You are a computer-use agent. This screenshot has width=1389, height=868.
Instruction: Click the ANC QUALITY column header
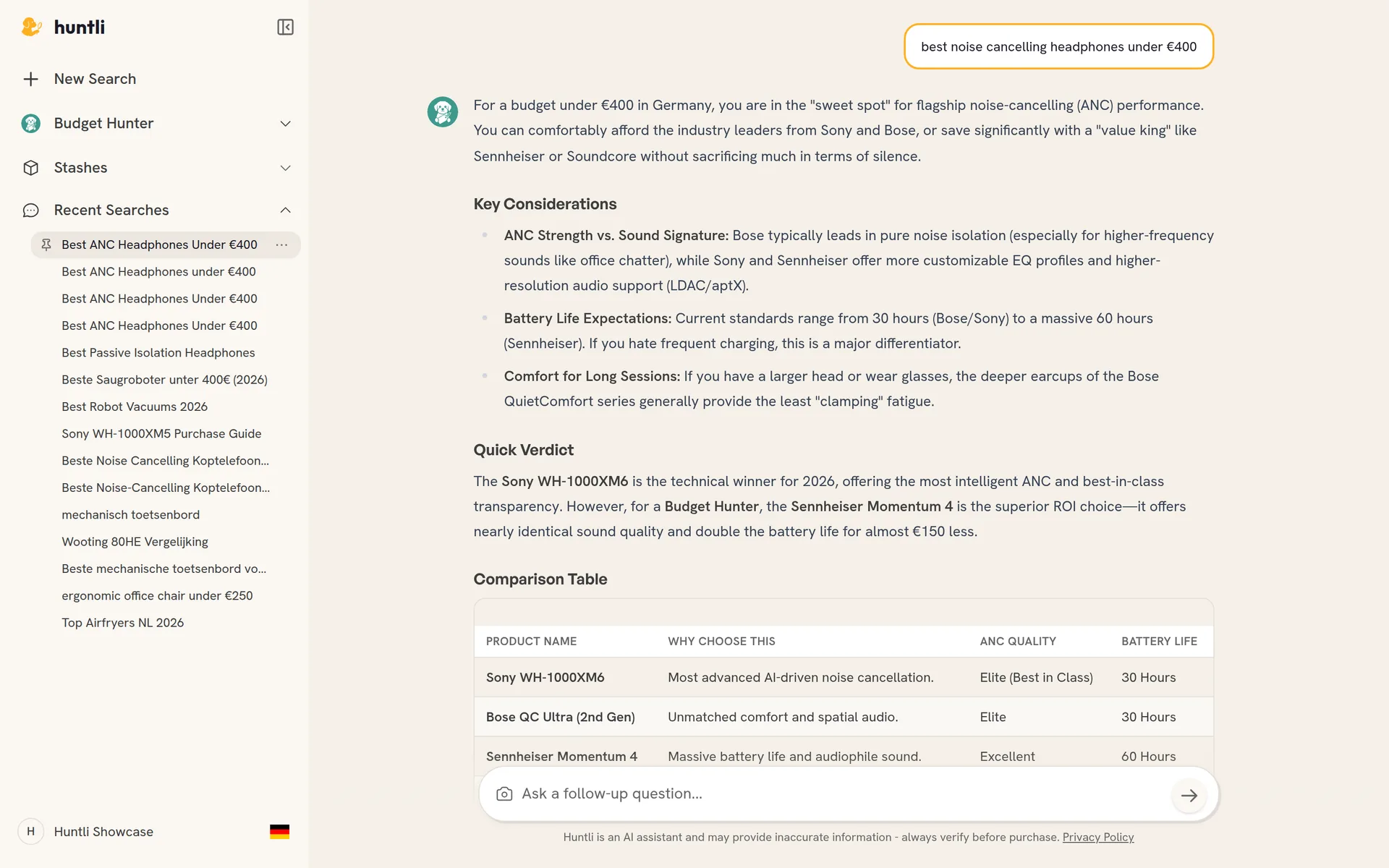coord(1018,642)
